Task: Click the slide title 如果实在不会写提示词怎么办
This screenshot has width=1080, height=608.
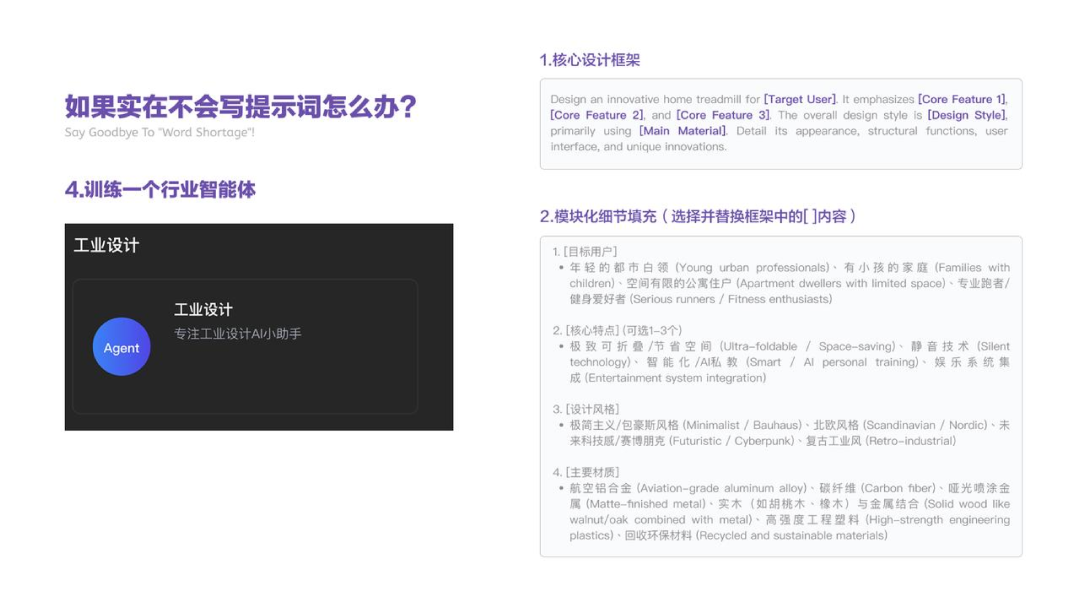Action: click(x=240, y=107)
